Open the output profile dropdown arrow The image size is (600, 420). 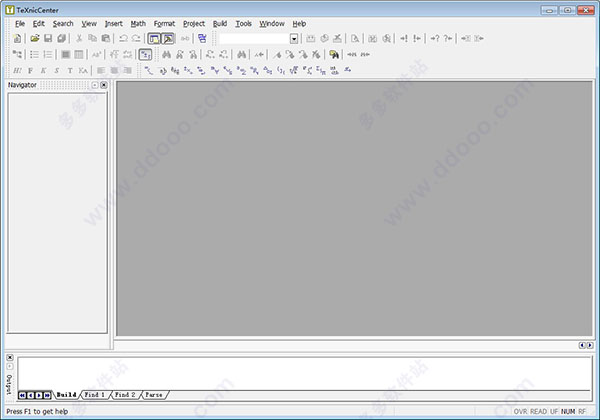(294, 39)
